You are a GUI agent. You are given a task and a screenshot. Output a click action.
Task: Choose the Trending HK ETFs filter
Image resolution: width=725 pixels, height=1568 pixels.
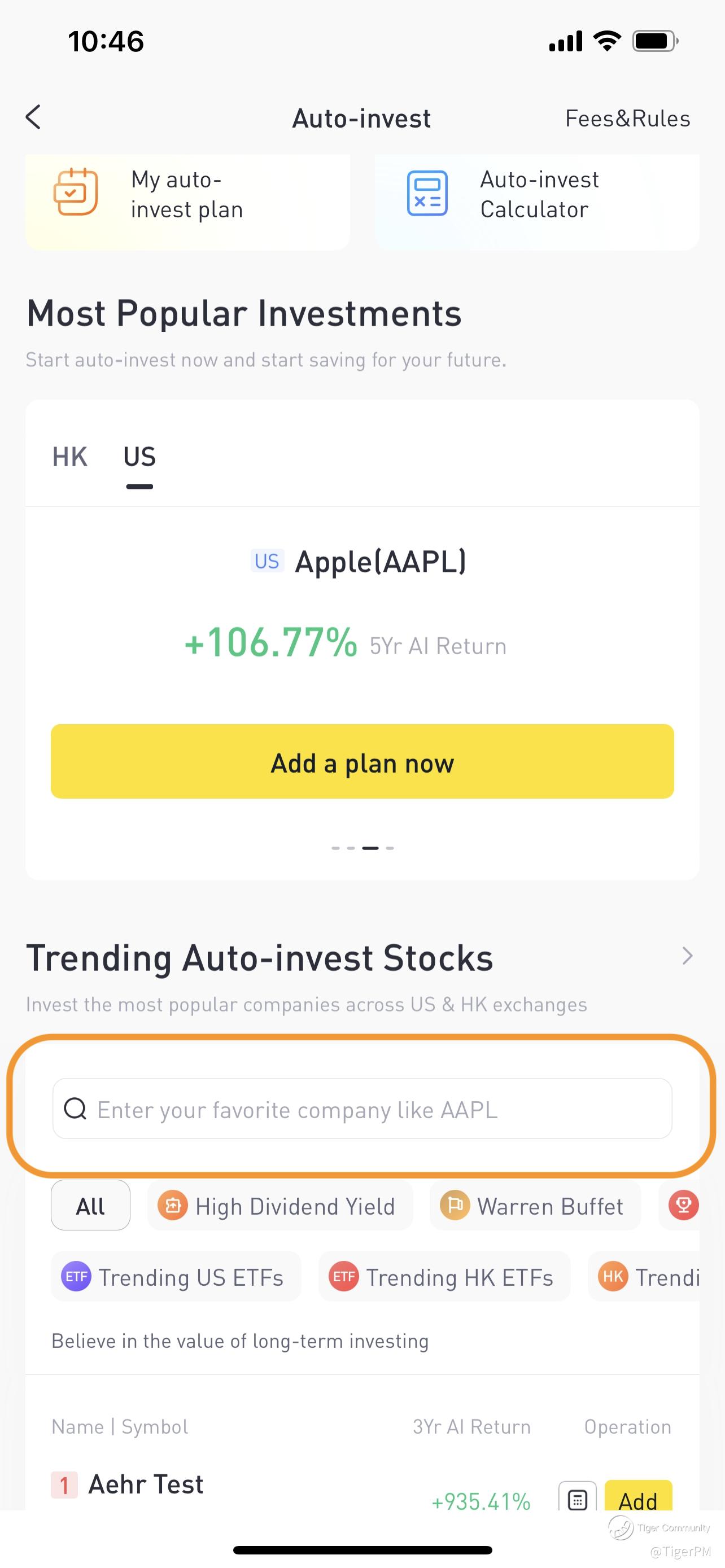[x=444, y=1277]
